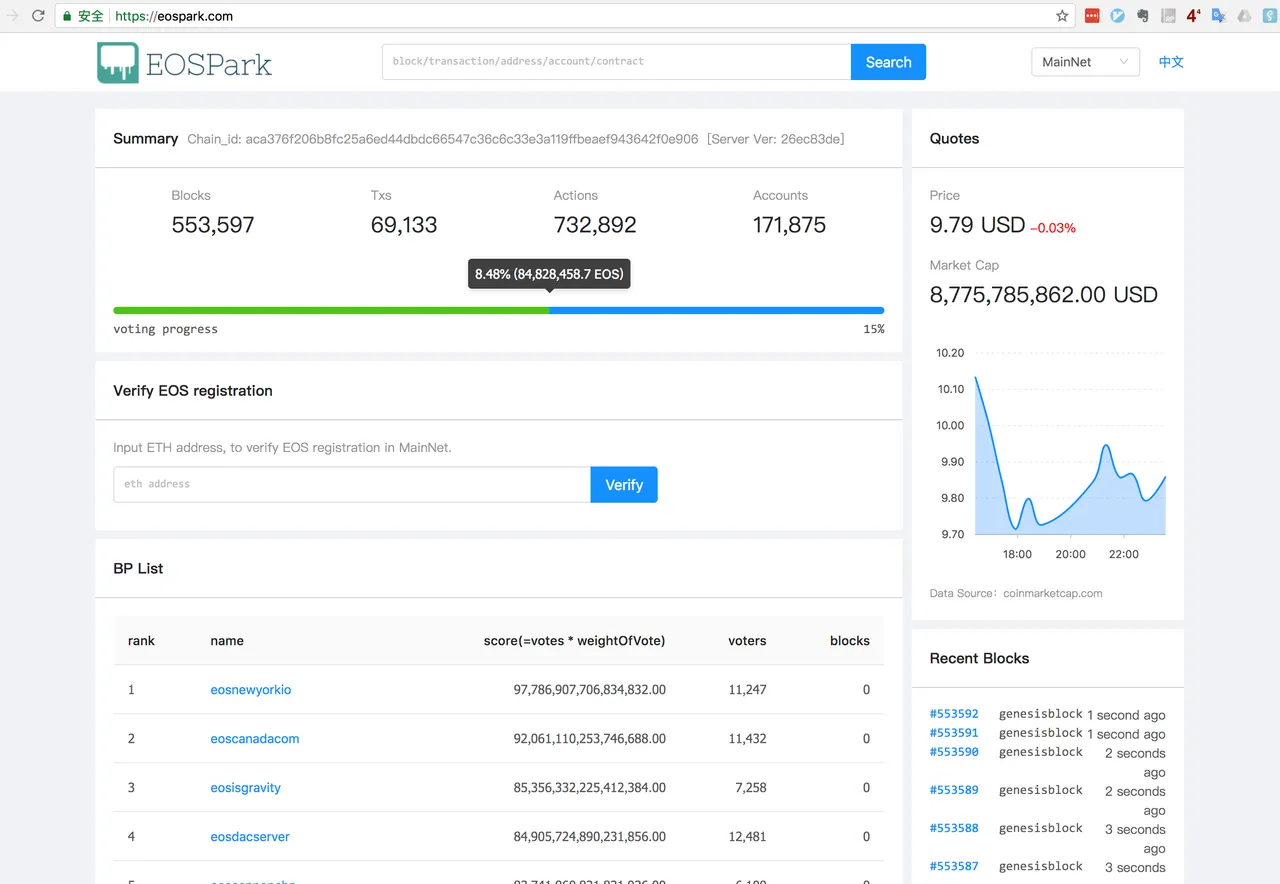This screenshot has height=884, width=1280.
Task: Click the Chain_id hash text
Action: [x=443, y=139]
